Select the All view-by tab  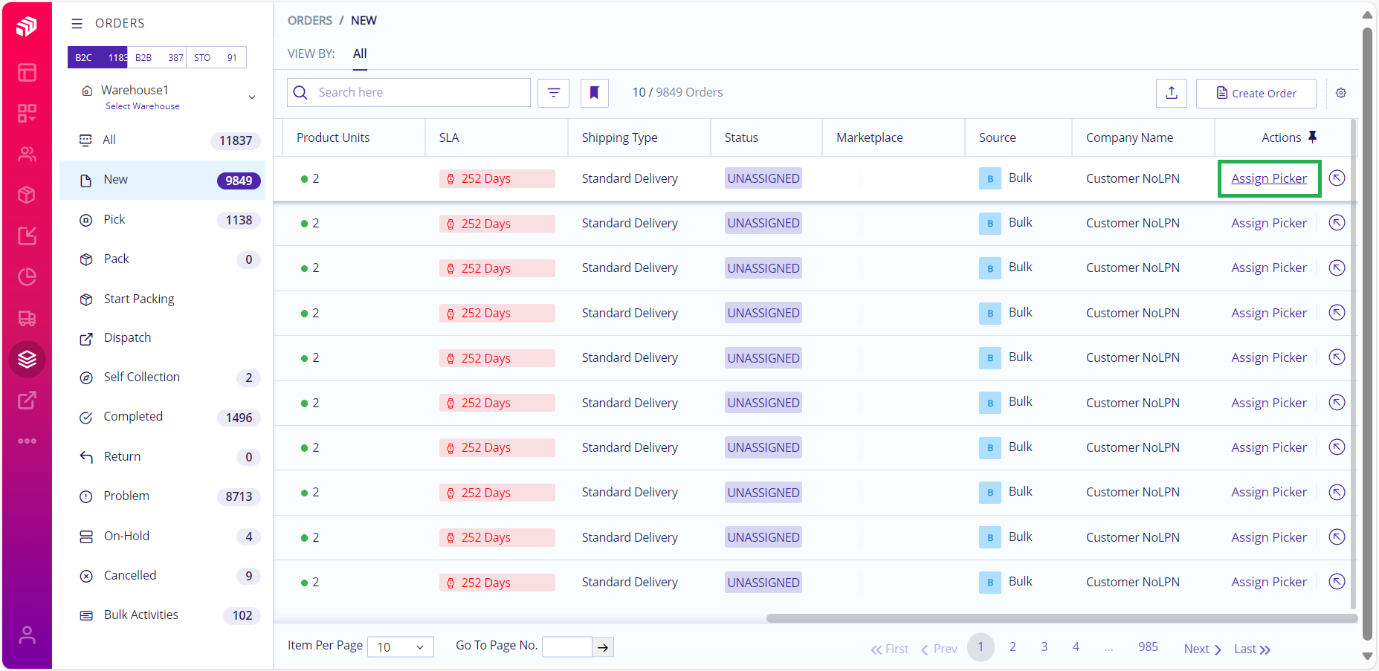(x=360, y=54)
